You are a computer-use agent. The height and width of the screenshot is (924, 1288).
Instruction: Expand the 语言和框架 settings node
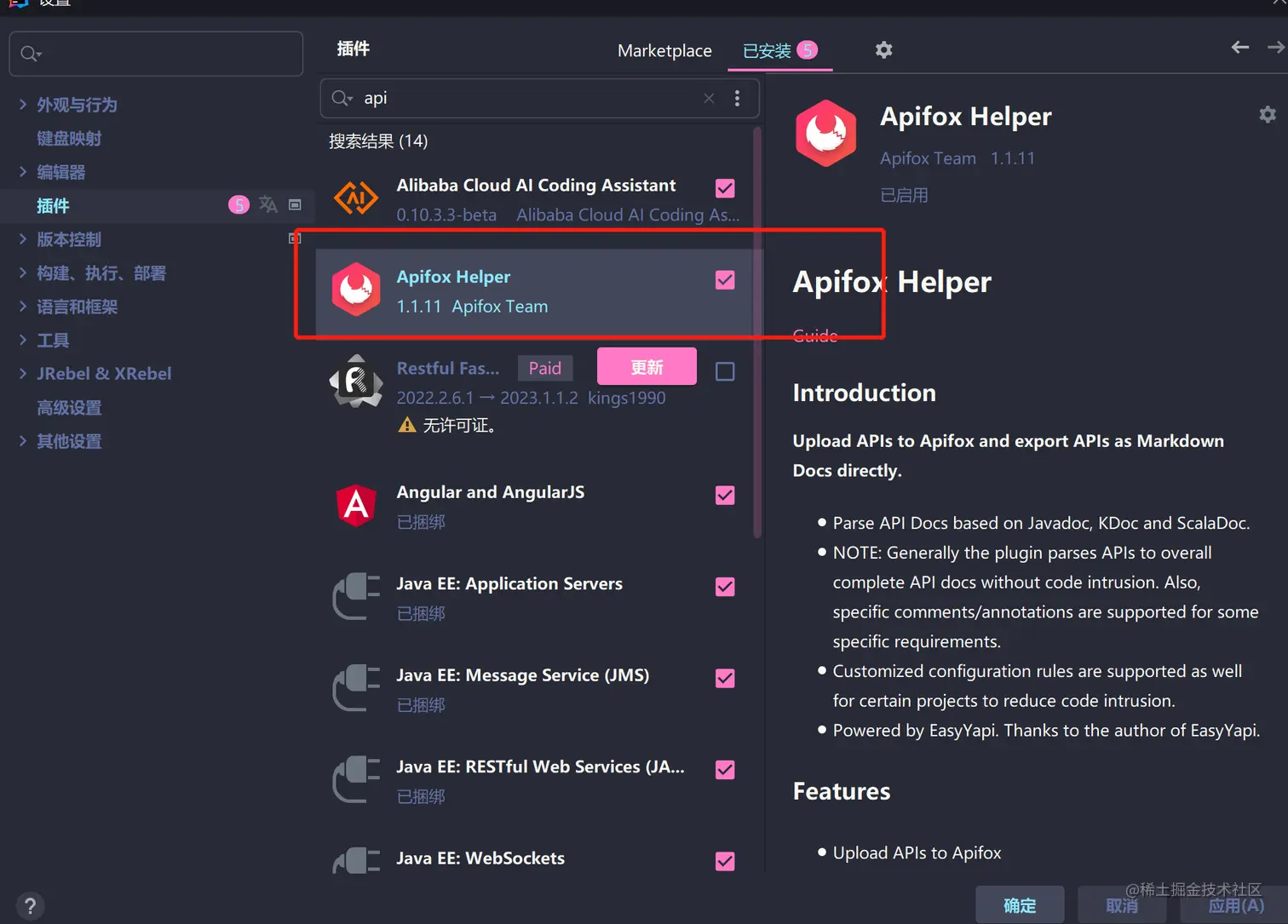23,306
